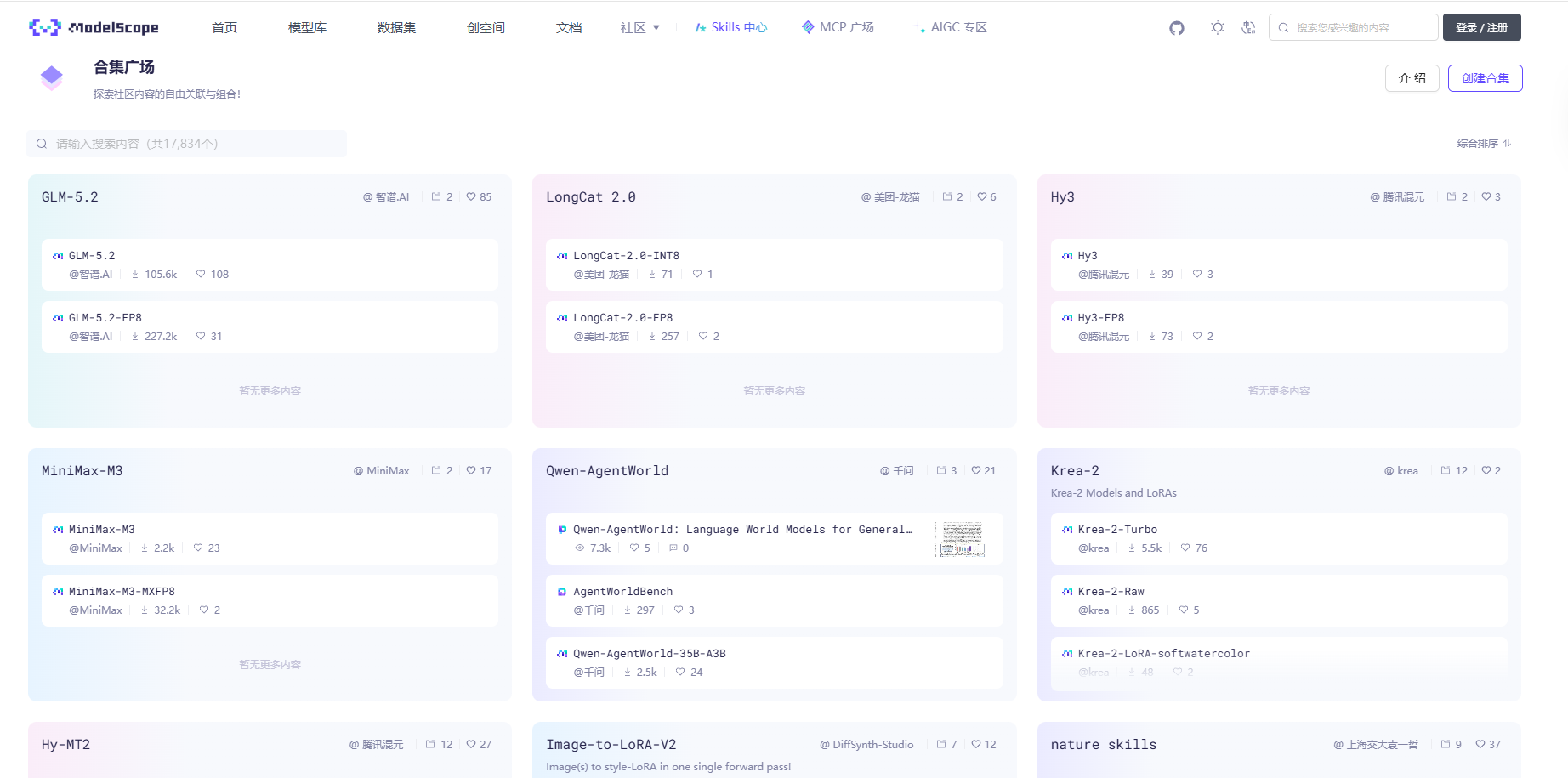
Task: Click the model icon beside Hy3-FP8
Action: click(1067, 318)
